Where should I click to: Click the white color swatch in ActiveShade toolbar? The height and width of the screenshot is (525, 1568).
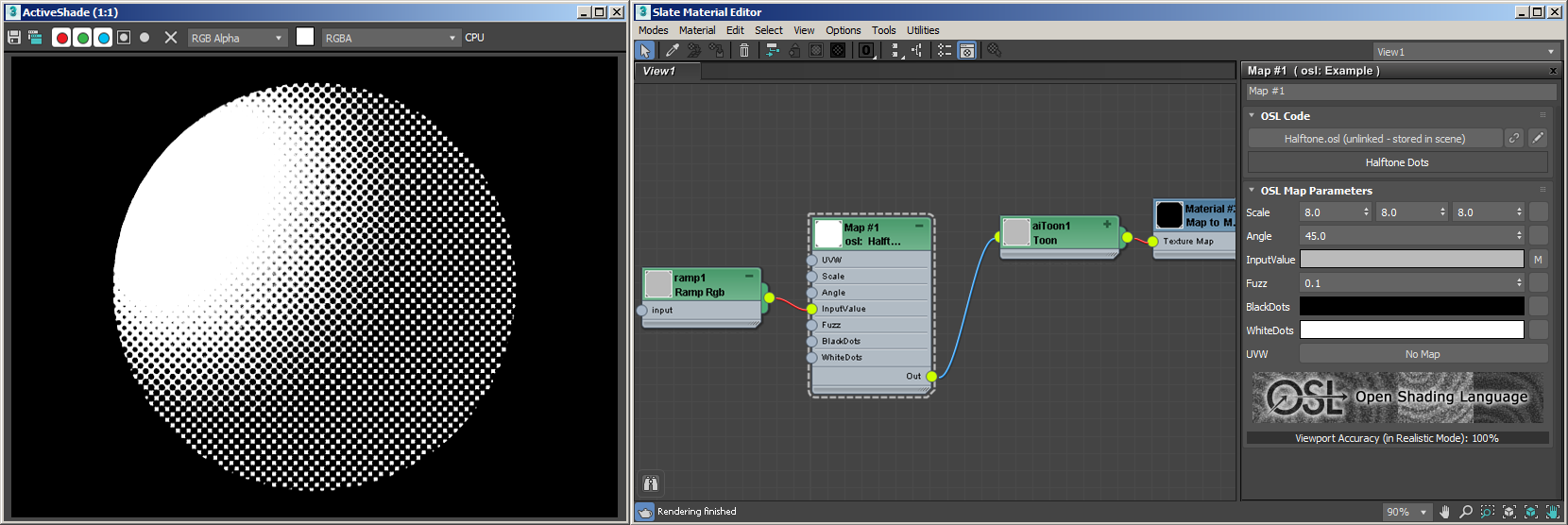pos(305,37)
